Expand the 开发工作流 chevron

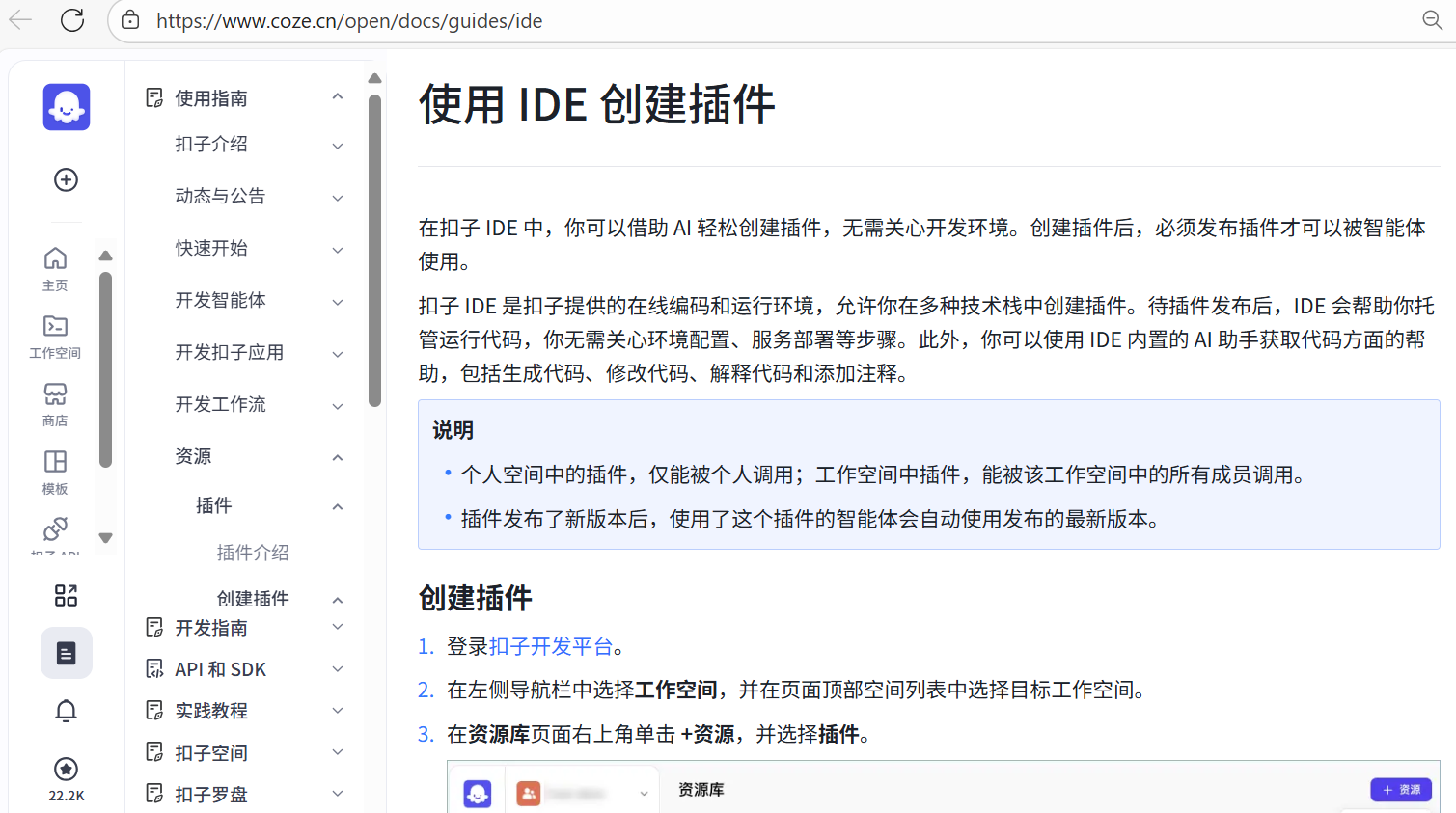pyautogui.click(x=338, y=407)
